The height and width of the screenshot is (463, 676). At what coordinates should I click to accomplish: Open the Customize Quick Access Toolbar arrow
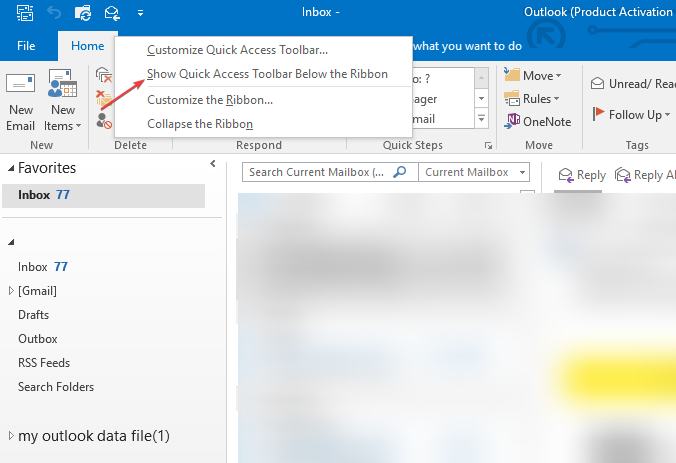coord(140,13)
